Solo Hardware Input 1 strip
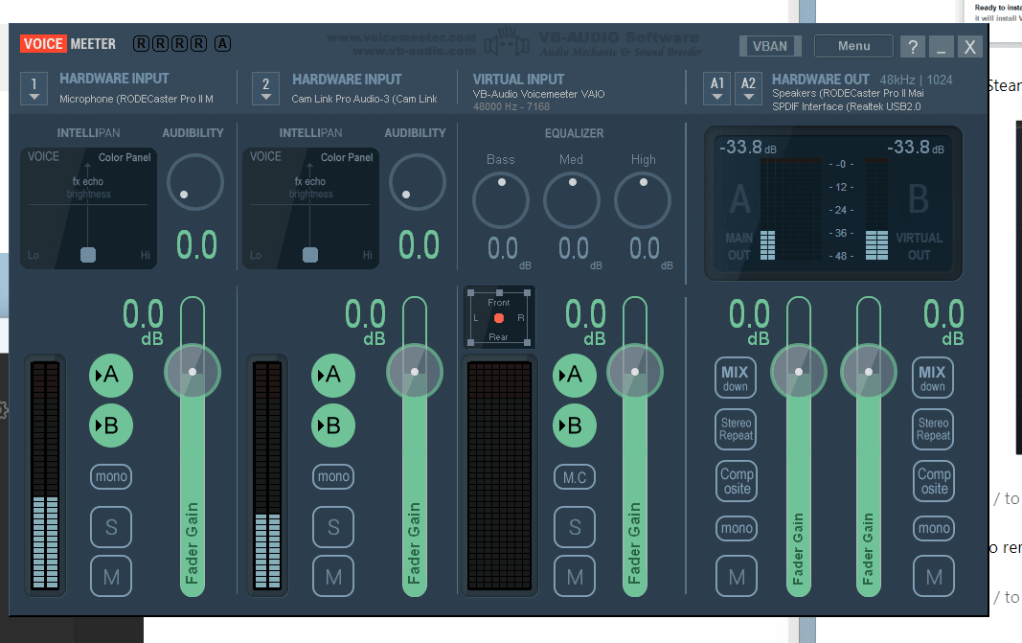Screen dimensions: 1022x643 111,526
